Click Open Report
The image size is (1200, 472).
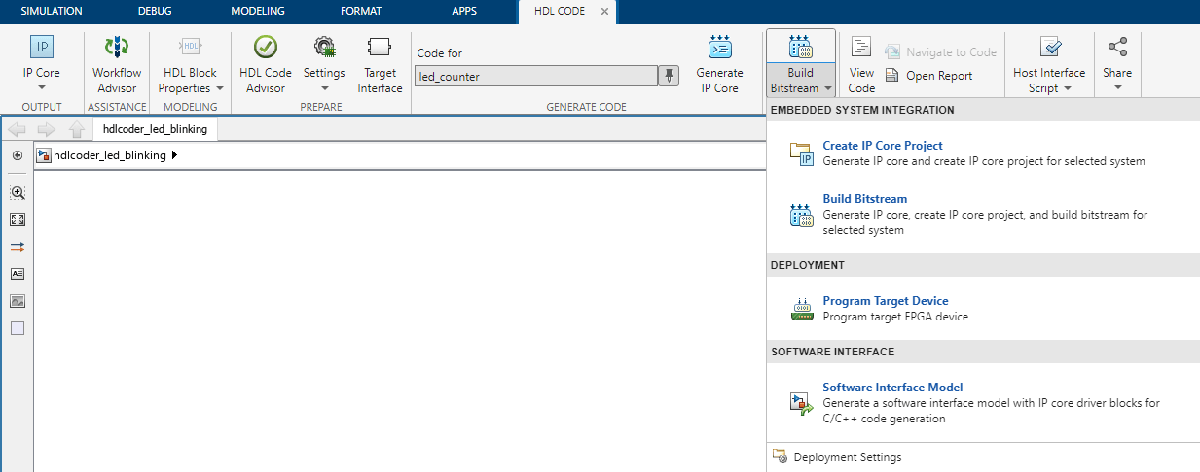coord(929,76)
